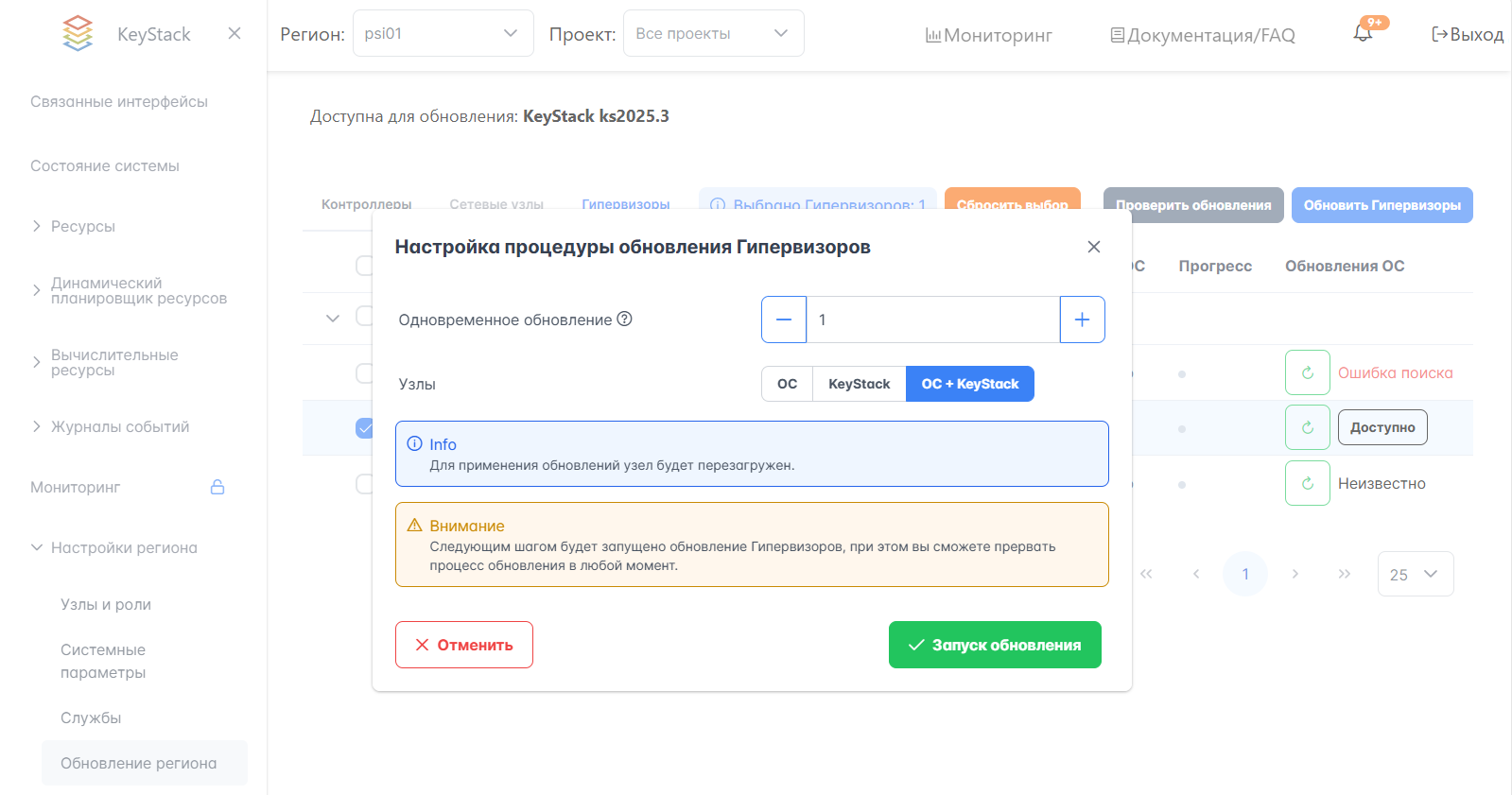The image size is (1512, 795).
Task: Expand the Ресурсы sidebar section
Action: (x=83, y=226)
